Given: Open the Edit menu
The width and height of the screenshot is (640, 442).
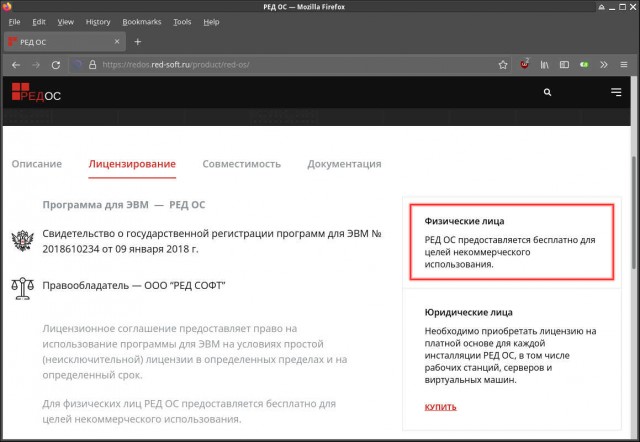Looking at the screenshot, I should pyautogui.click(x=39, y=22).
